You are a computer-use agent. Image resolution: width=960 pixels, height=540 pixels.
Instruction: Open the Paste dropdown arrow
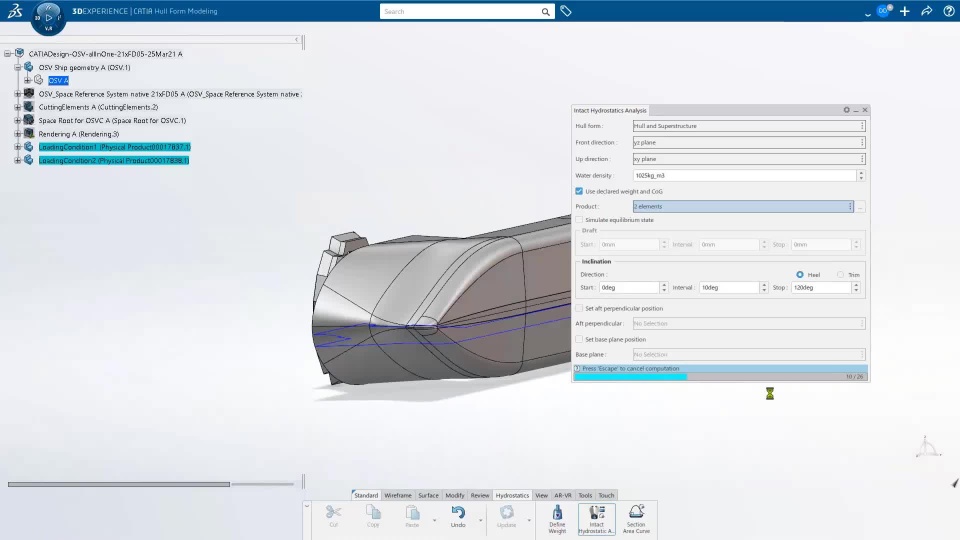(x=434, y=520)
